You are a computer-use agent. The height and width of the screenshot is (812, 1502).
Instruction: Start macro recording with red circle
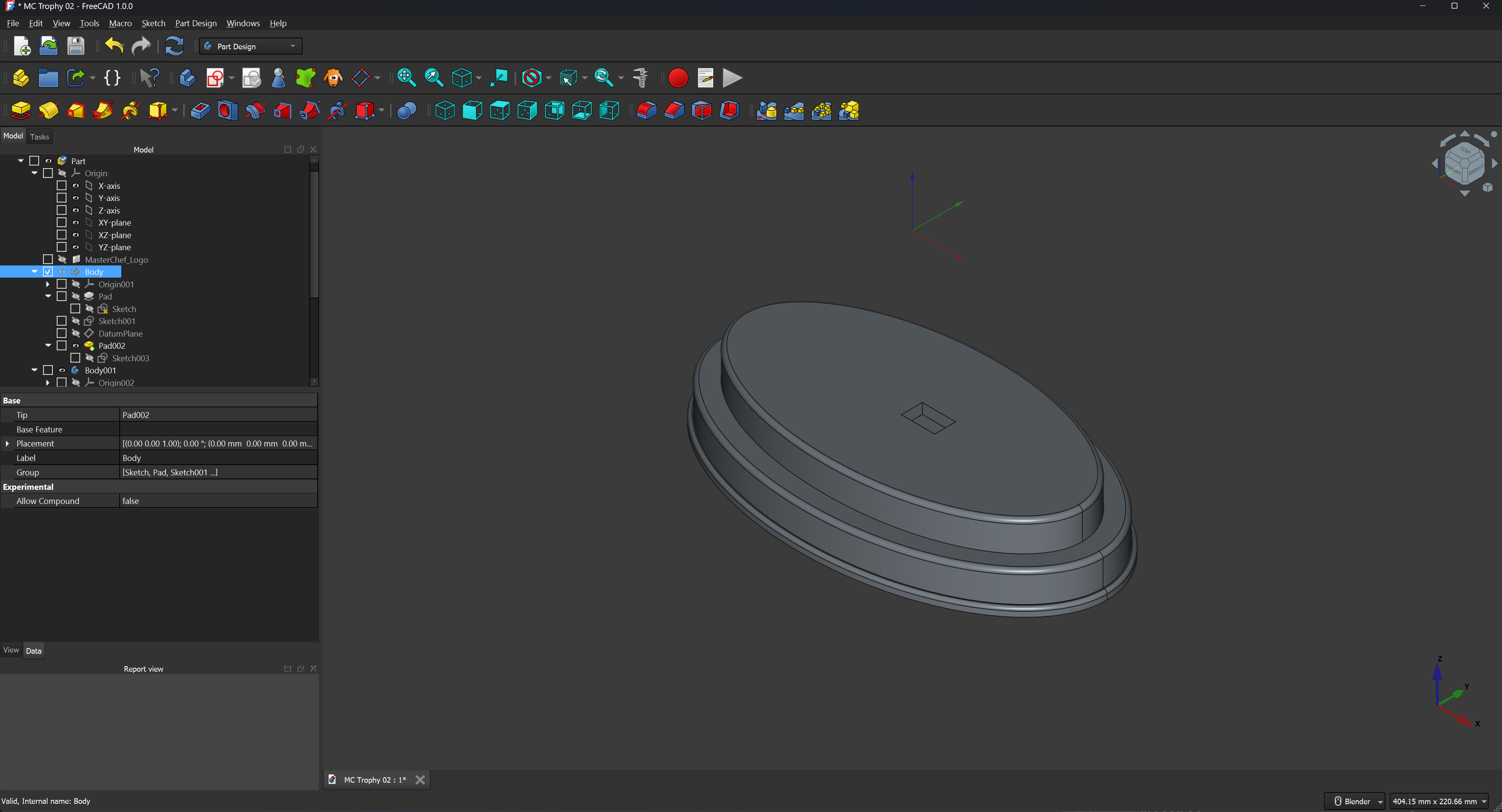(x=677, y=77)
